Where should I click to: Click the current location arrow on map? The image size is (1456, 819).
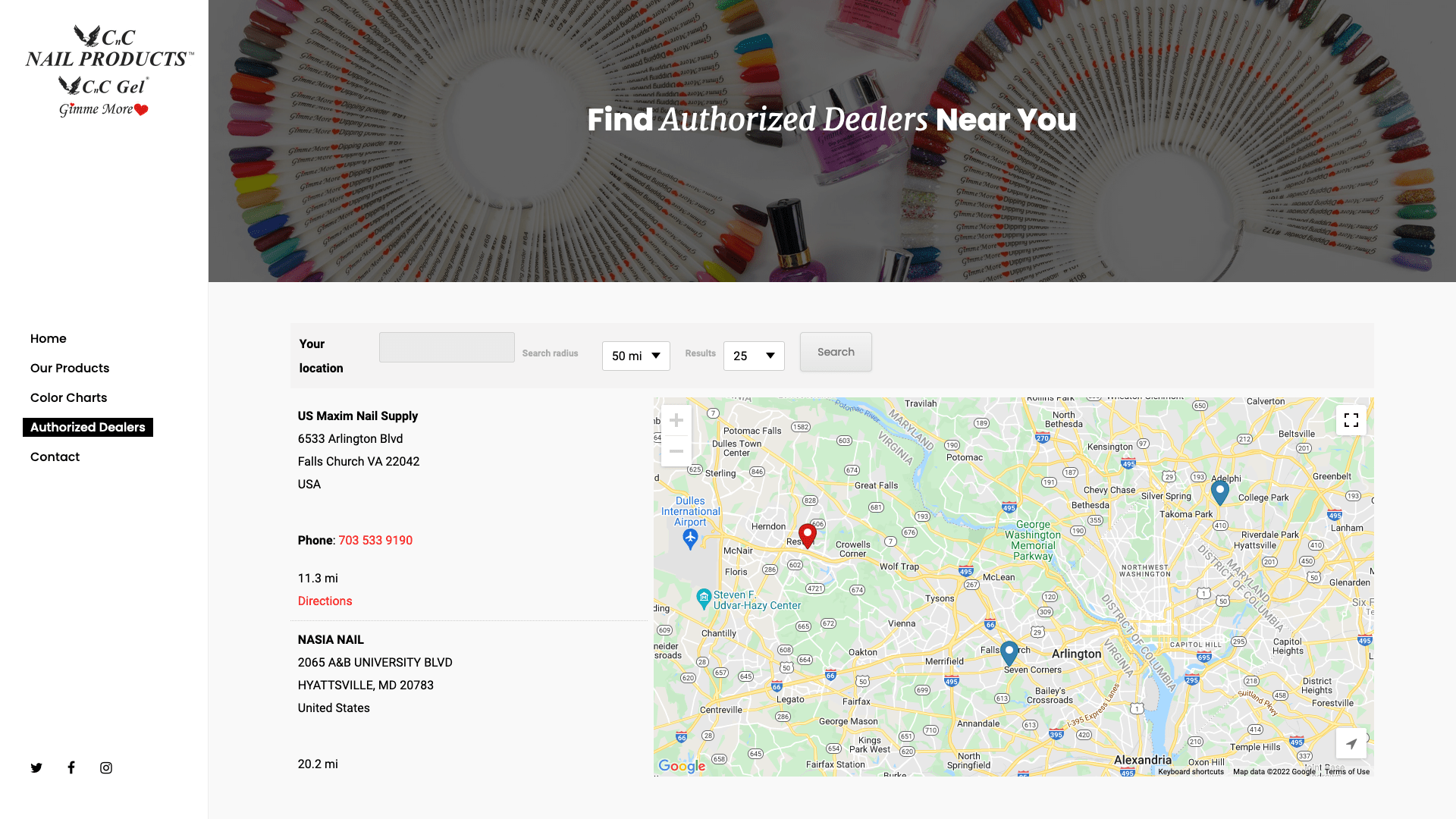pyautogui.click(x=1351, y=743)
